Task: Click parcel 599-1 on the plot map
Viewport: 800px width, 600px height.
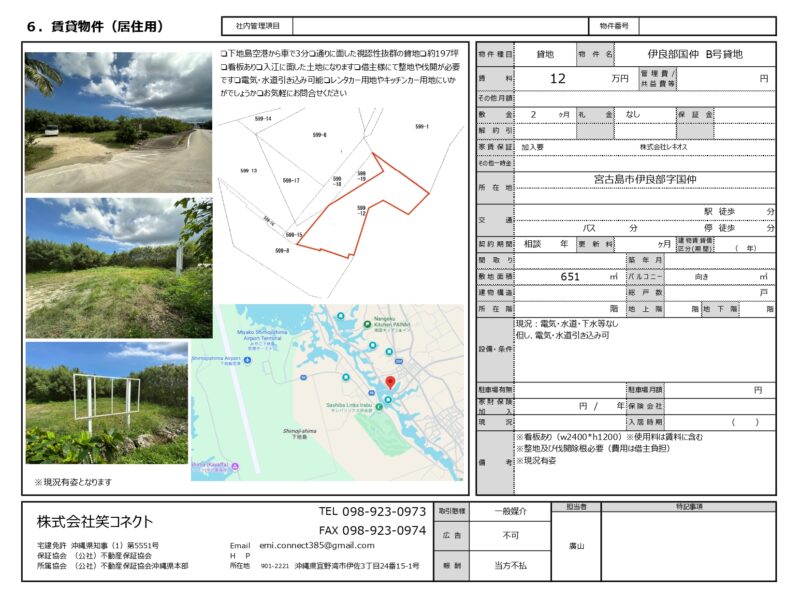Action: pyautogui.click(x=421, y=127)
